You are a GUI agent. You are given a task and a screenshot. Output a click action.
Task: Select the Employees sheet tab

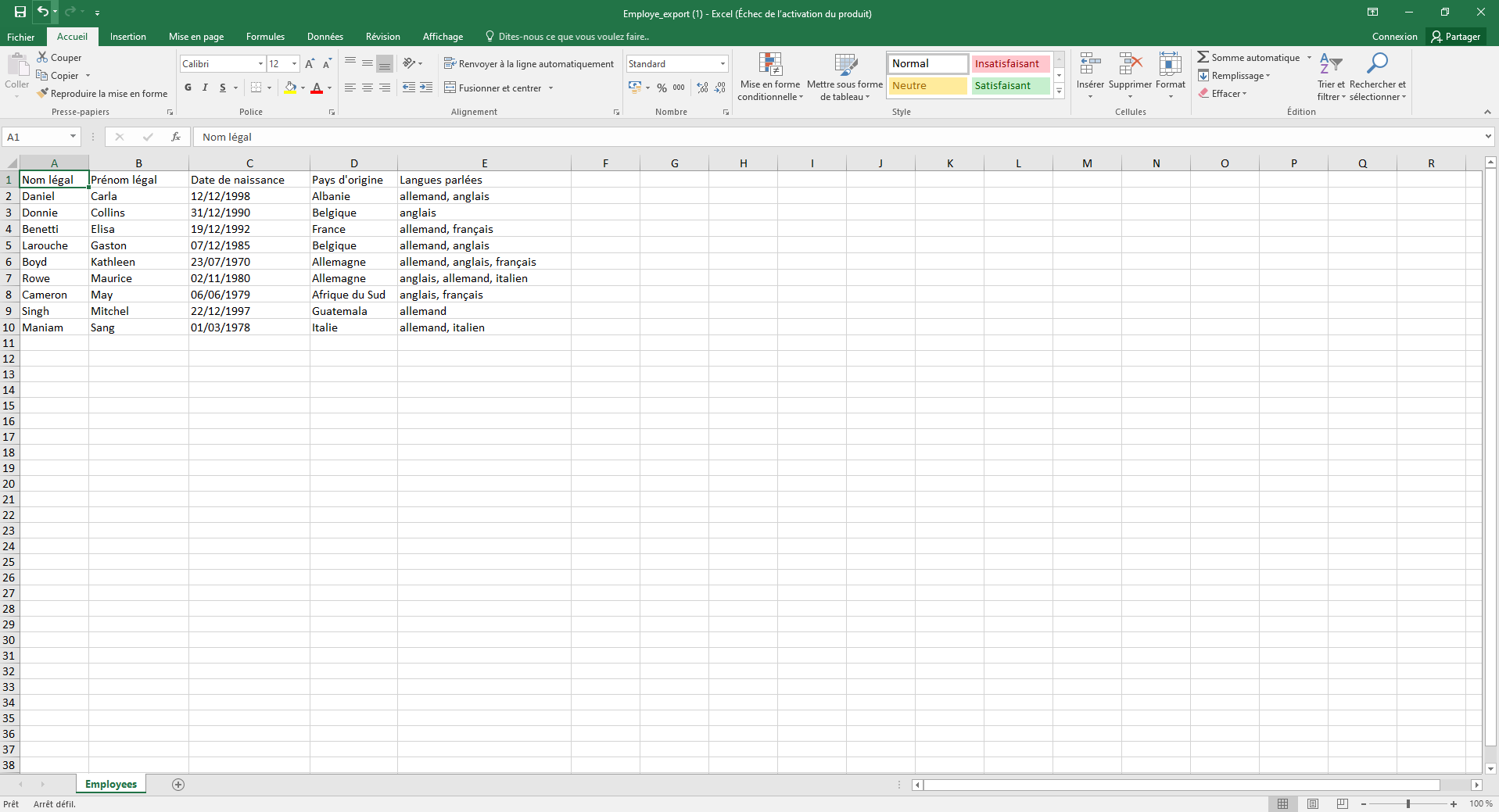[111, 784]
